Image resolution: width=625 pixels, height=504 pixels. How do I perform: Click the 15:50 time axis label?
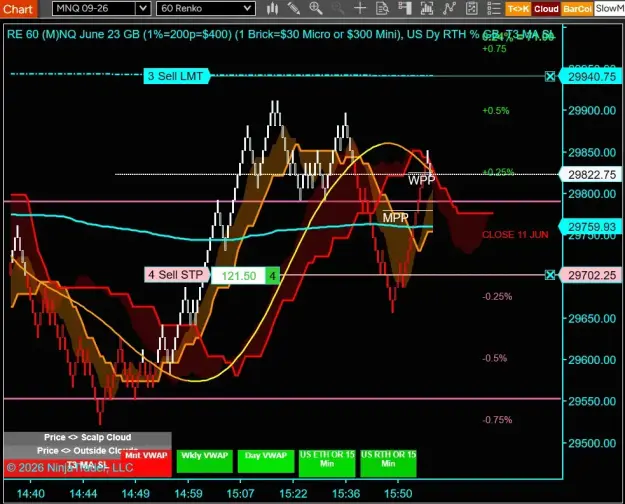pyautogui.click(x=398, y=494)
